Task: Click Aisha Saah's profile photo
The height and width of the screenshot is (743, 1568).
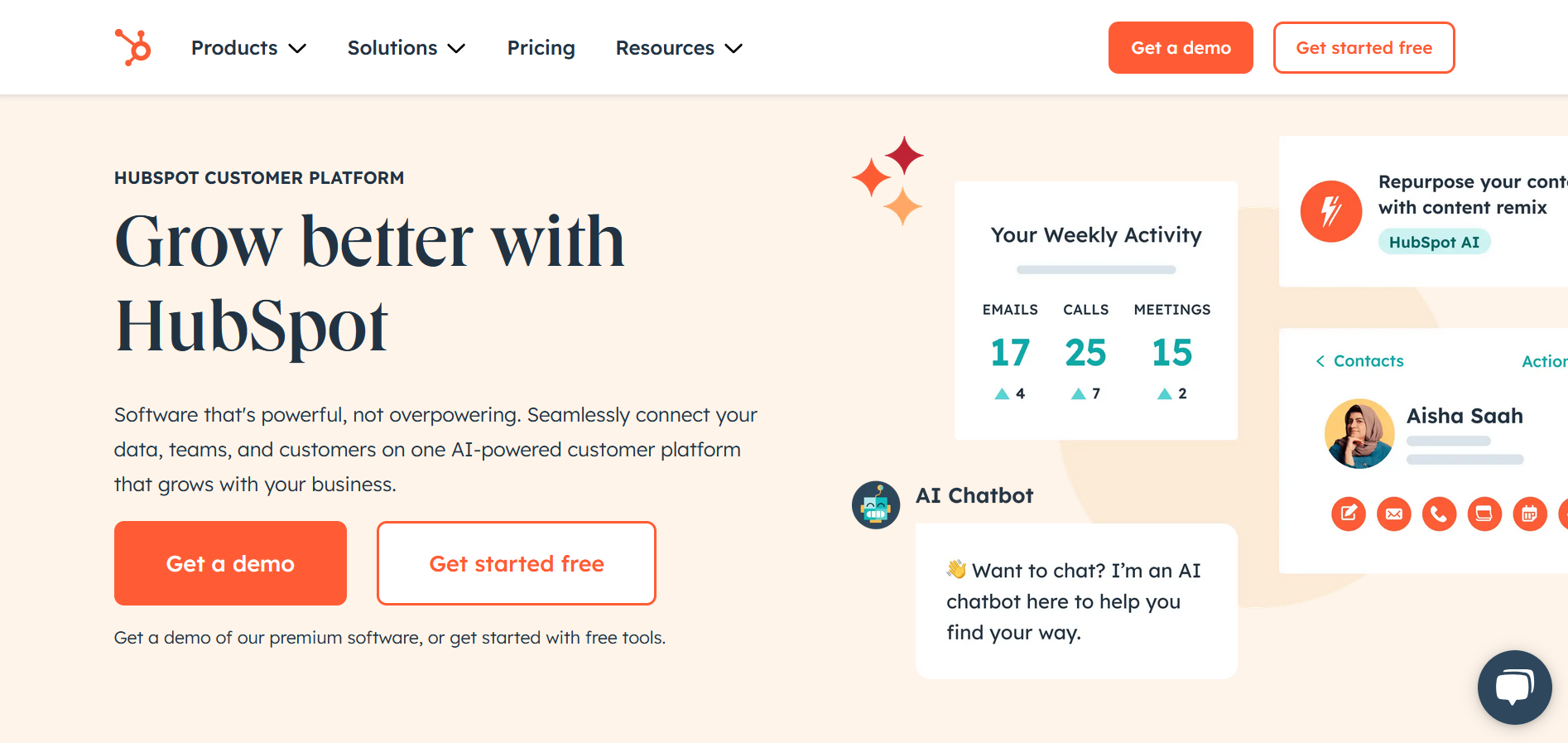Action: (x=1359, y=433)
